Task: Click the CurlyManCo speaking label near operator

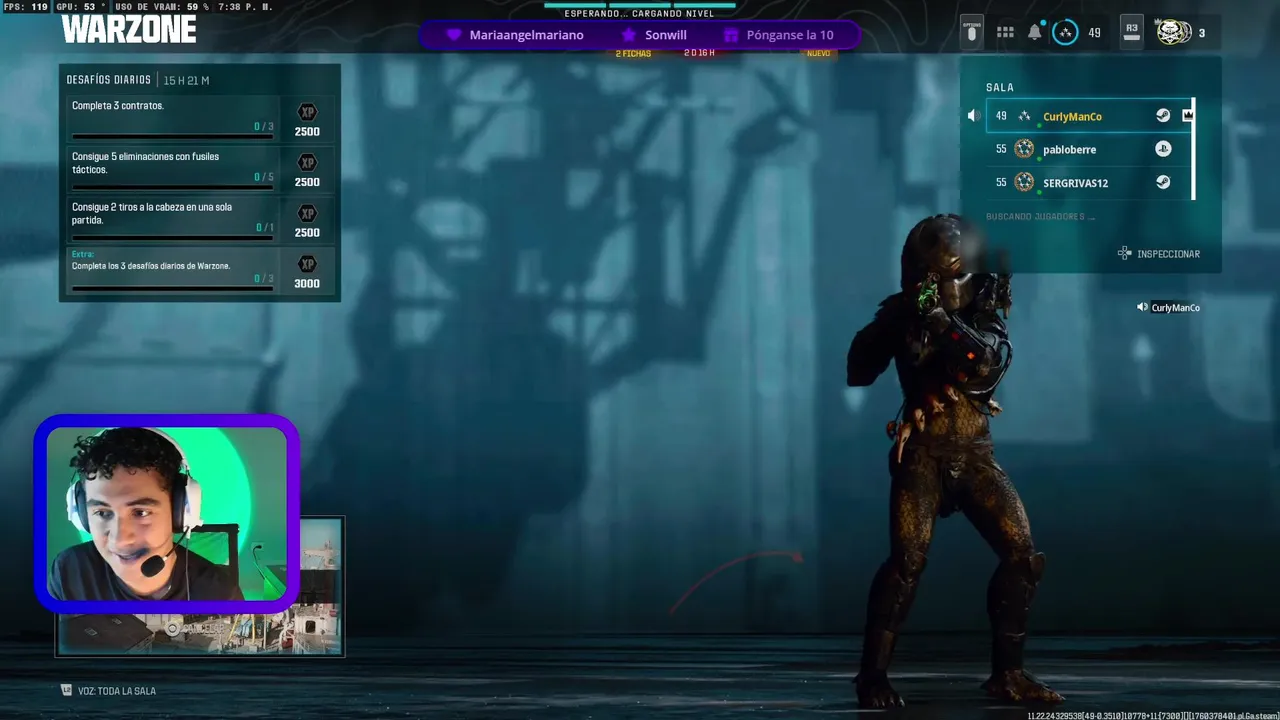Action: 1175,308
